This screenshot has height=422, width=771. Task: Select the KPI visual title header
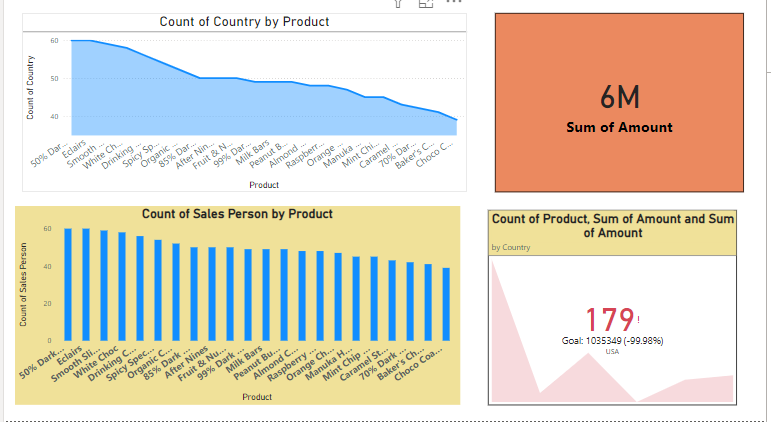612,225
